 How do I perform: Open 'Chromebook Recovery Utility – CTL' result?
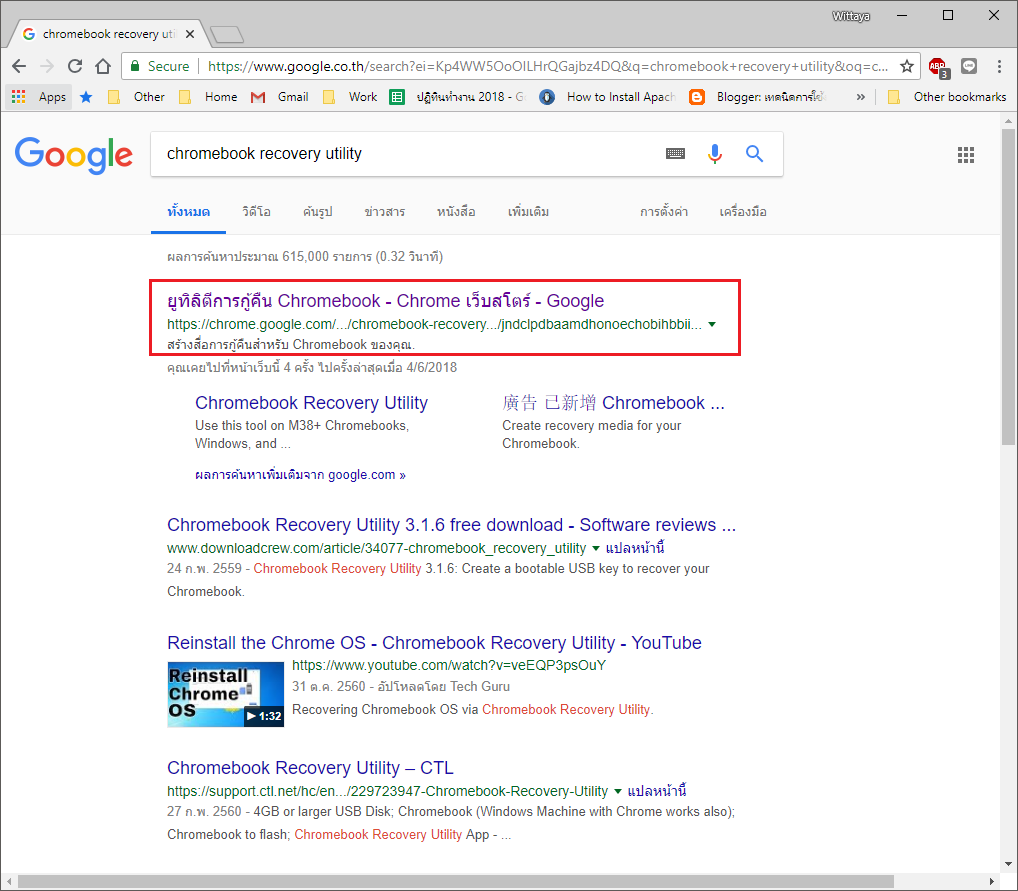point(310,768)
